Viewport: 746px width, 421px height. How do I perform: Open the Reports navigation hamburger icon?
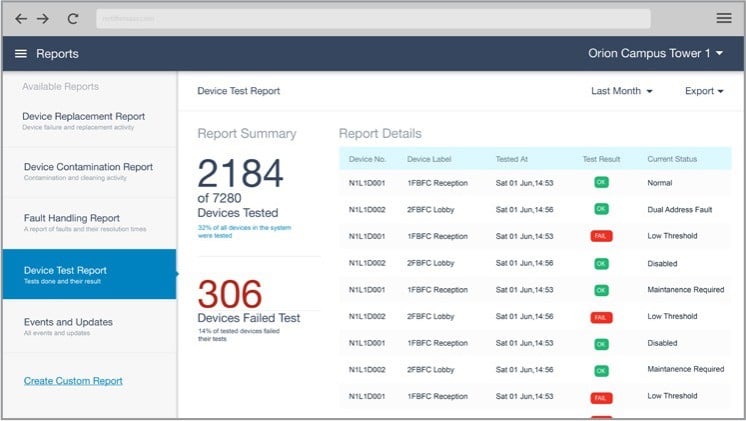coord(20,54)
